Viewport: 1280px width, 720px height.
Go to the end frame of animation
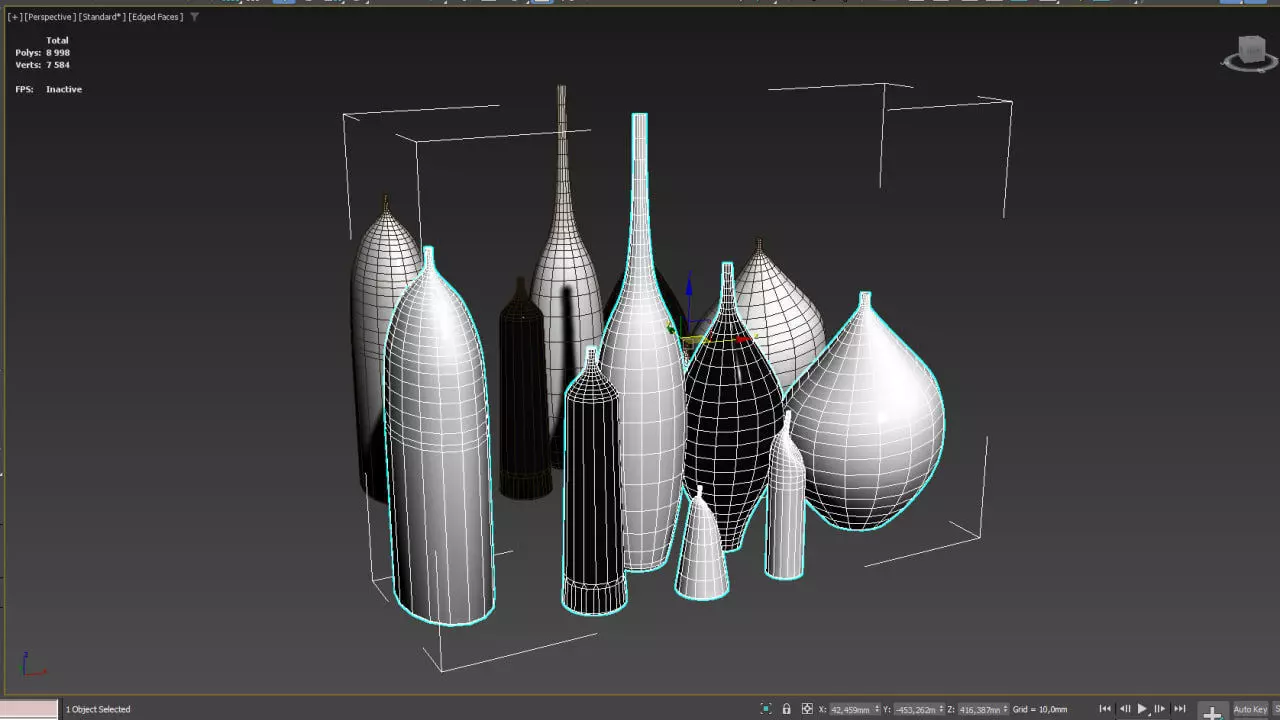(x=1180, y=709)
